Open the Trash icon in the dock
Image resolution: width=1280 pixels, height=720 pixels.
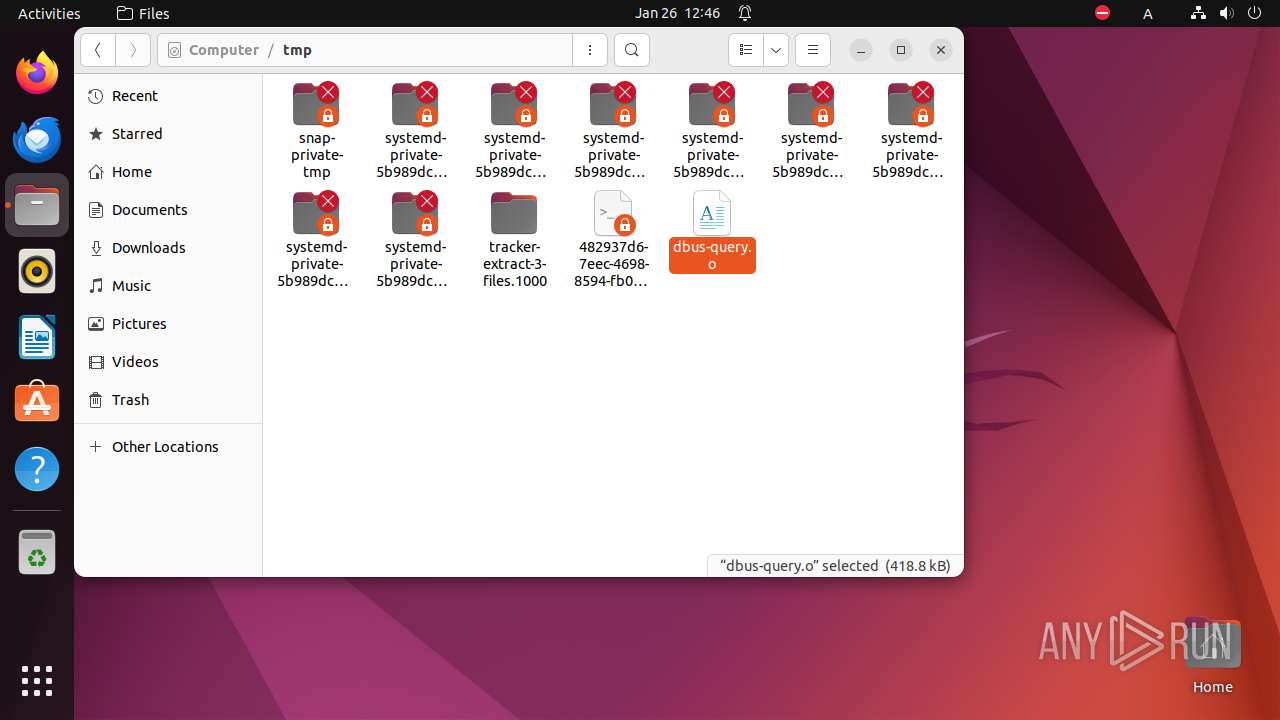click(37, 552)
